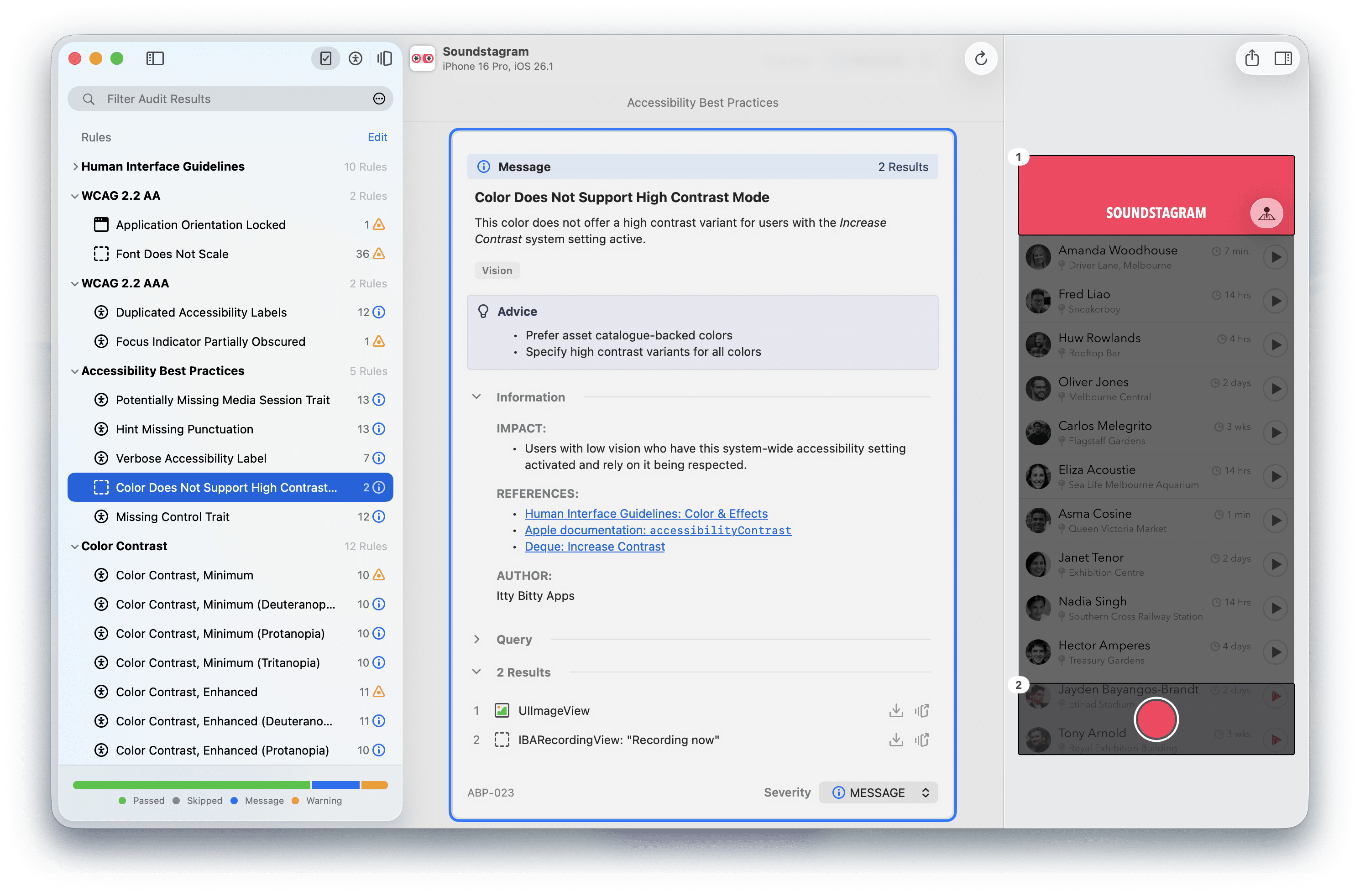Select the audit checklist mode icon
This screenshot has width=1360, height=896.
coord(326,58)
